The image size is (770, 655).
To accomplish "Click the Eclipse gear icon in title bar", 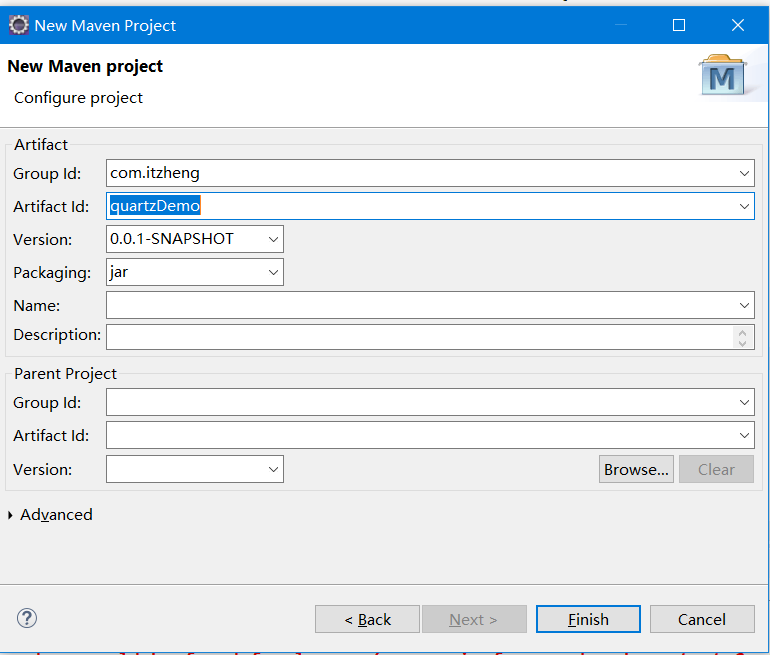I will pyautogui.click(x=19, y=25).
